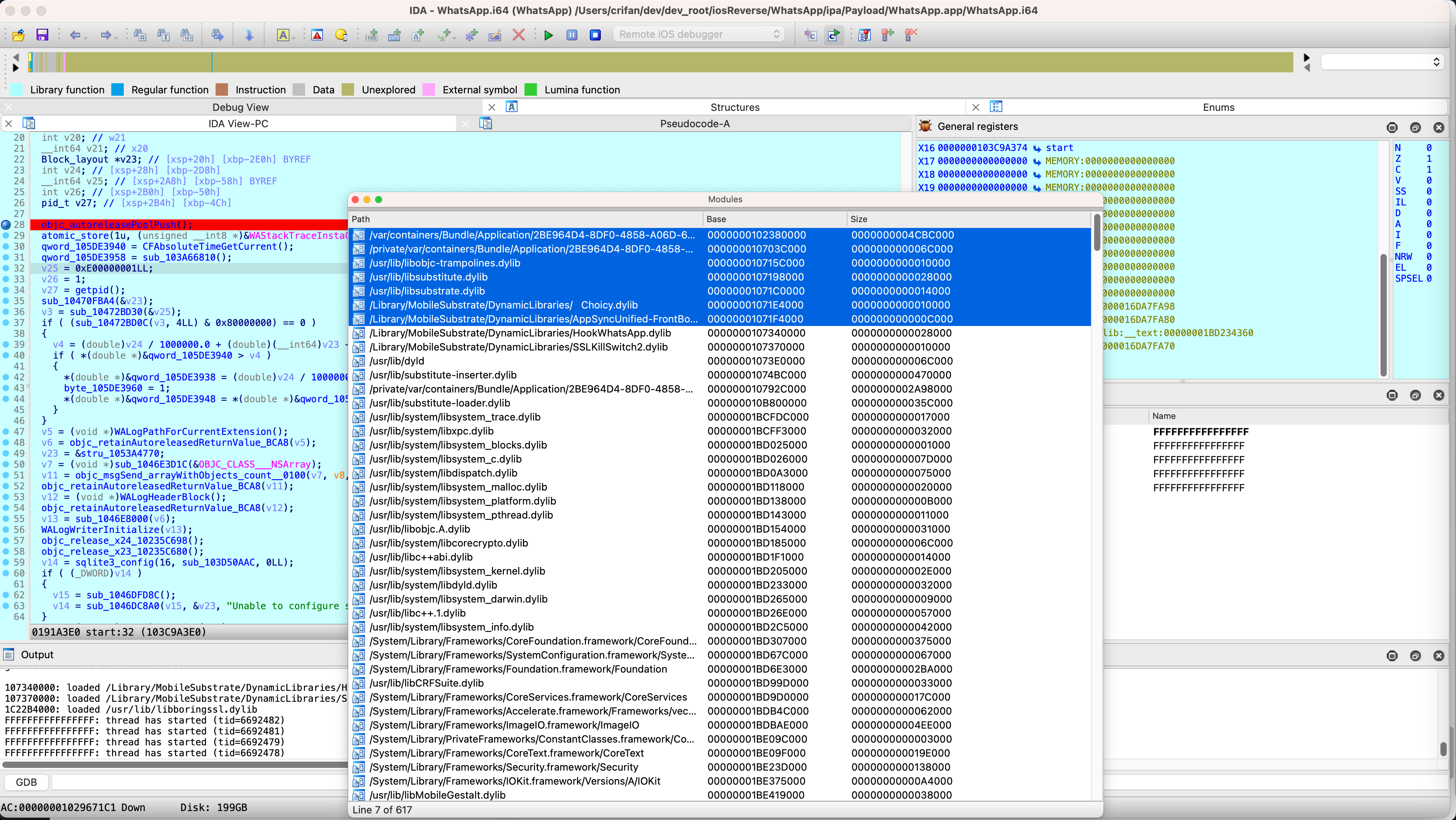Jump back with the left arrow icon

pos(75,35)
